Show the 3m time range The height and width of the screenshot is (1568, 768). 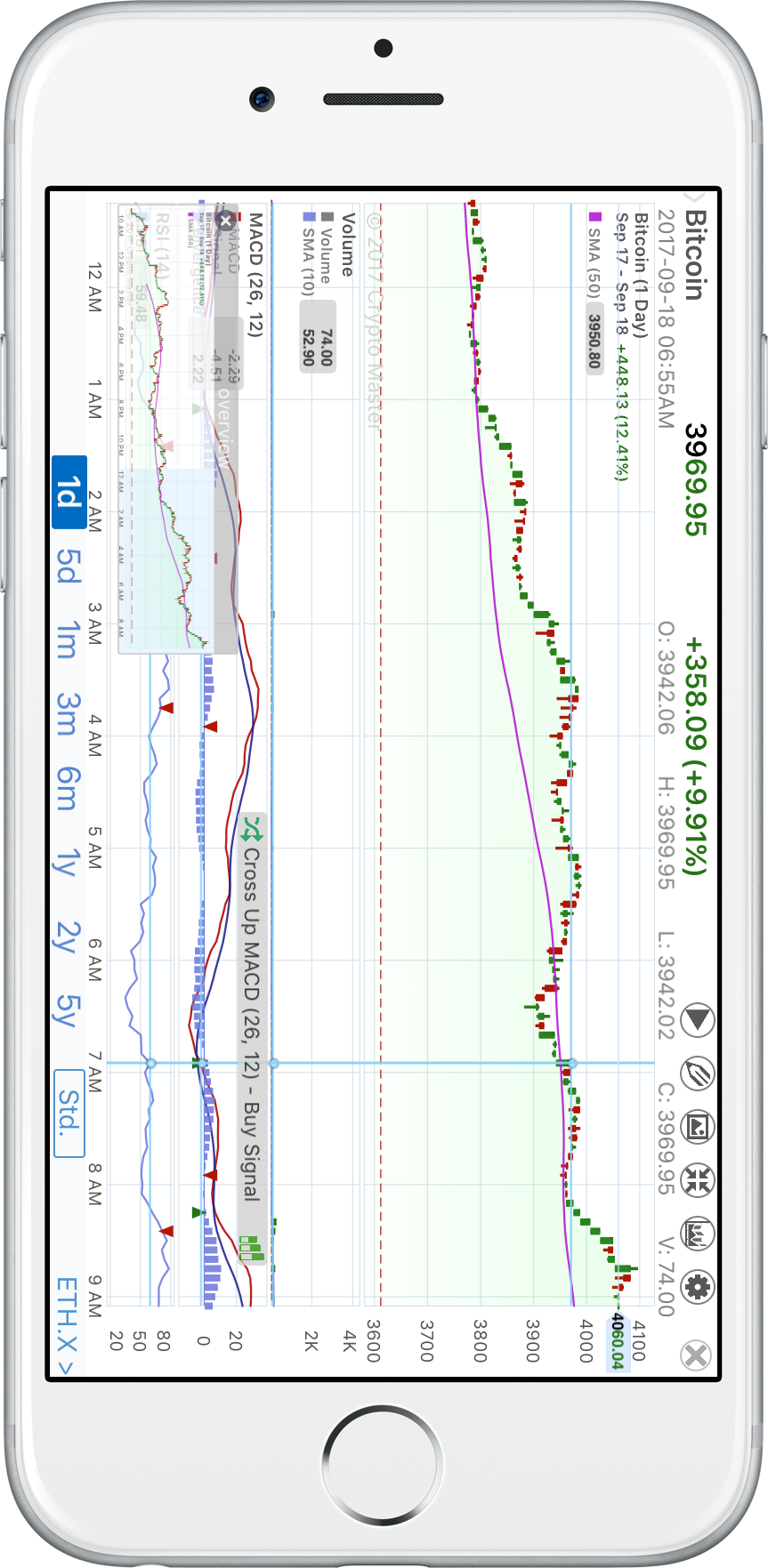(68, 713)
